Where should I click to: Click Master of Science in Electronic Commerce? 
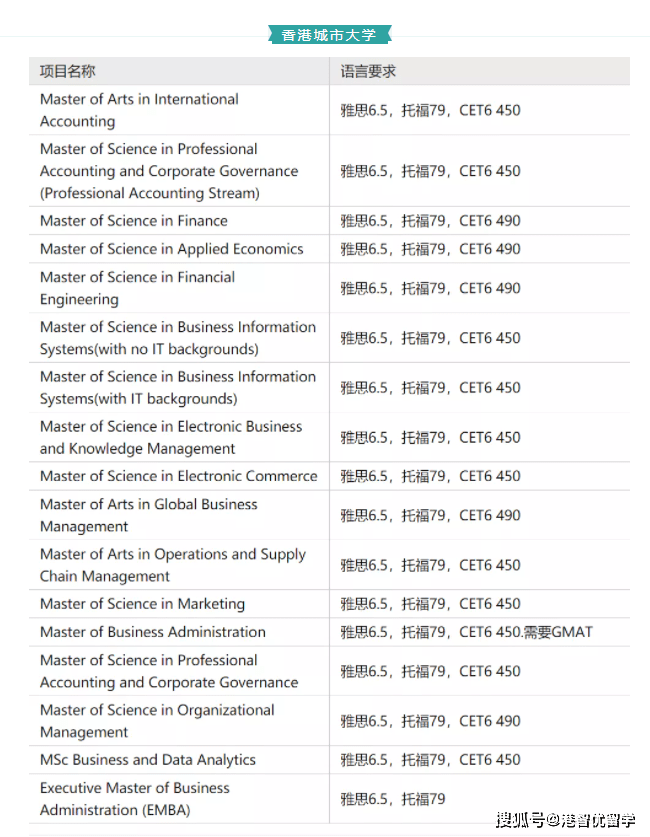click(179, 476)
